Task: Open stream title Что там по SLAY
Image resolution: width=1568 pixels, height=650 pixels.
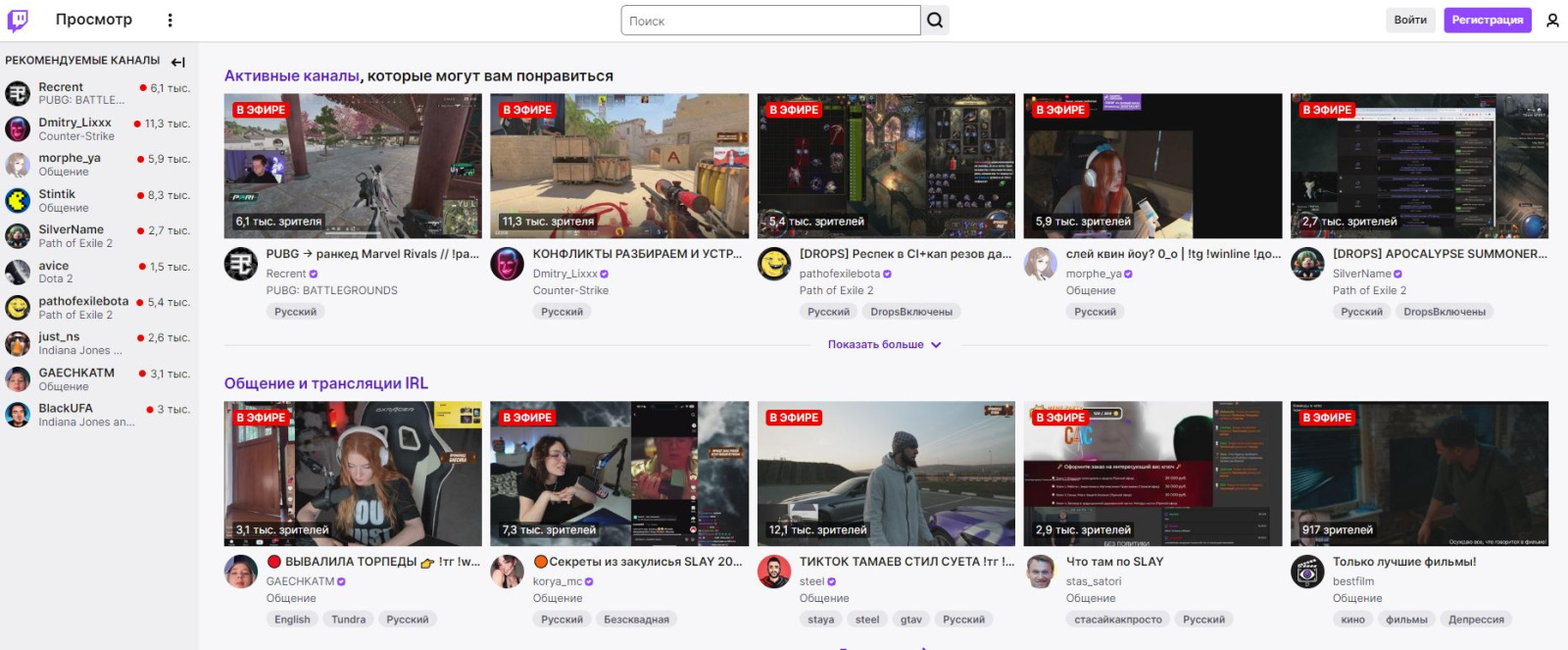Action: [x=1115, y=562]
